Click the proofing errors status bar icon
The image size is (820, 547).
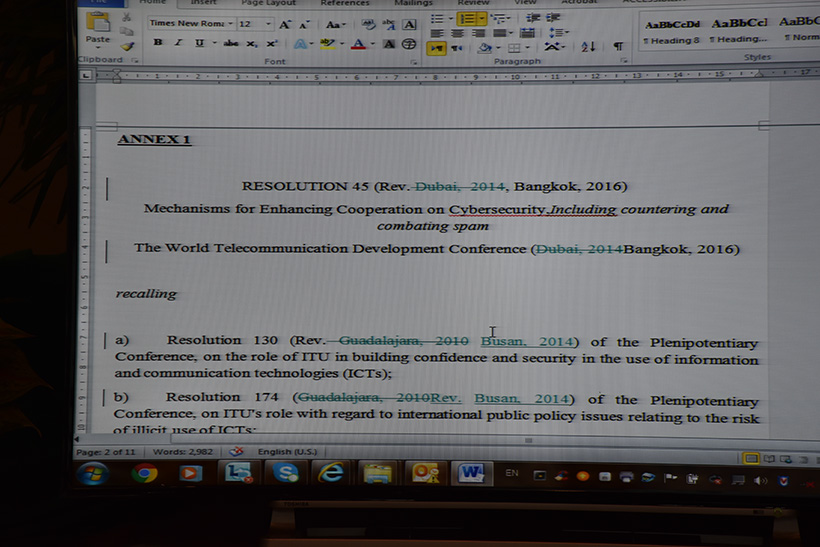[236, 451]
